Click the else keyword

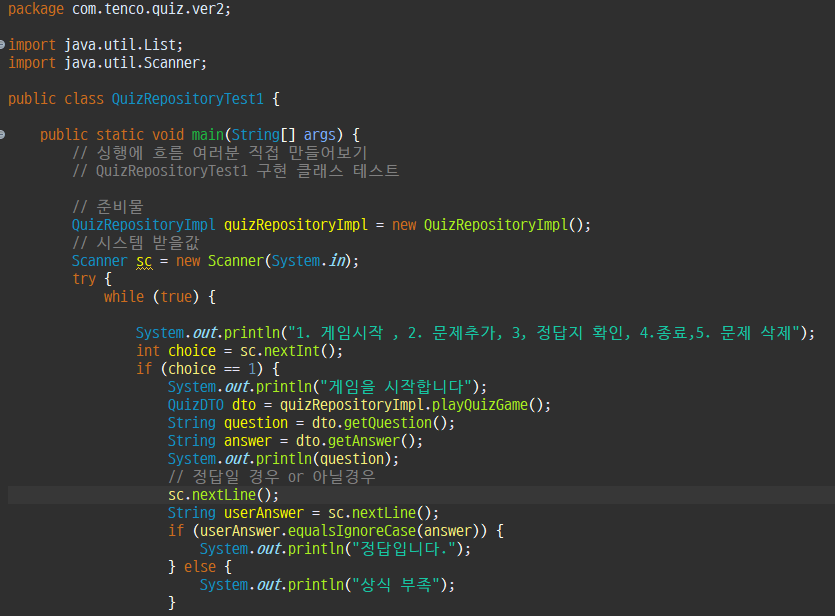point(200,566)
